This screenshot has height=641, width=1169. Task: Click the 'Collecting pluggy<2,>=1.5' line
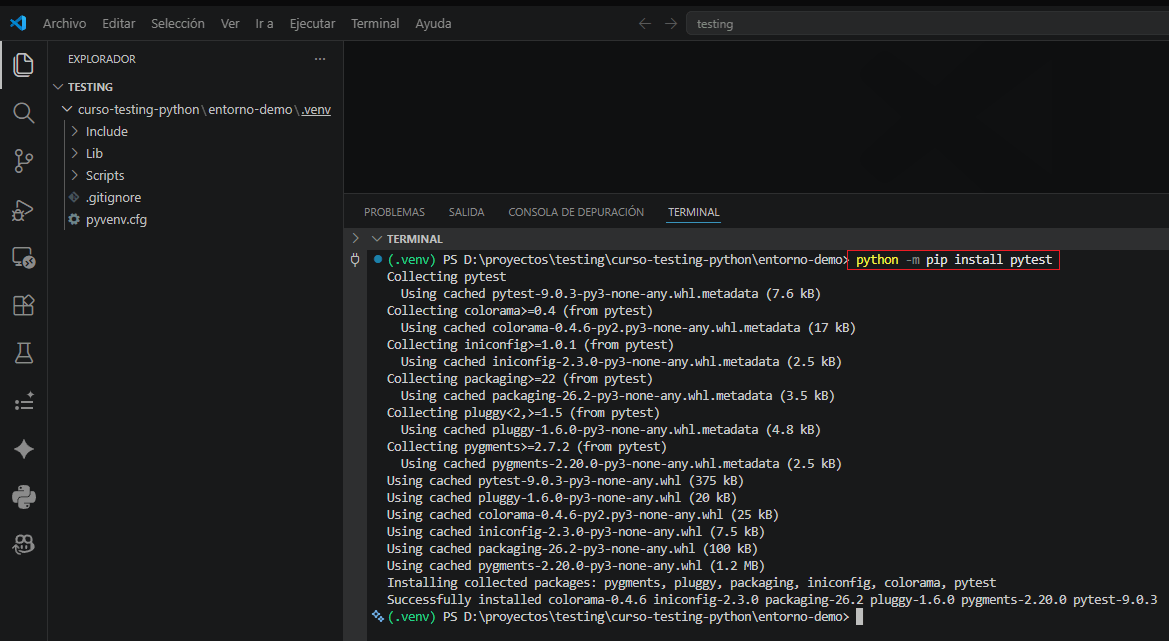(523, 412)
